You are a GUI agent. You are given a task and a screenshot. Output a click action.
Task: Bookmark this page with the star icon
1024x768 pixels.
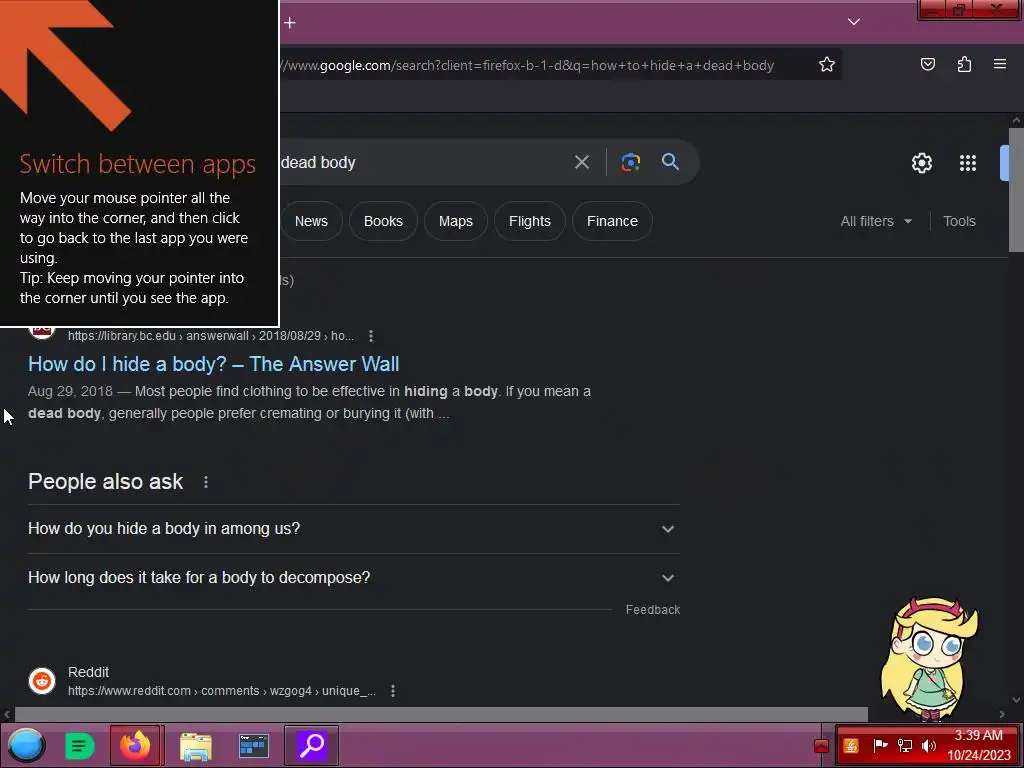(827, 64)
